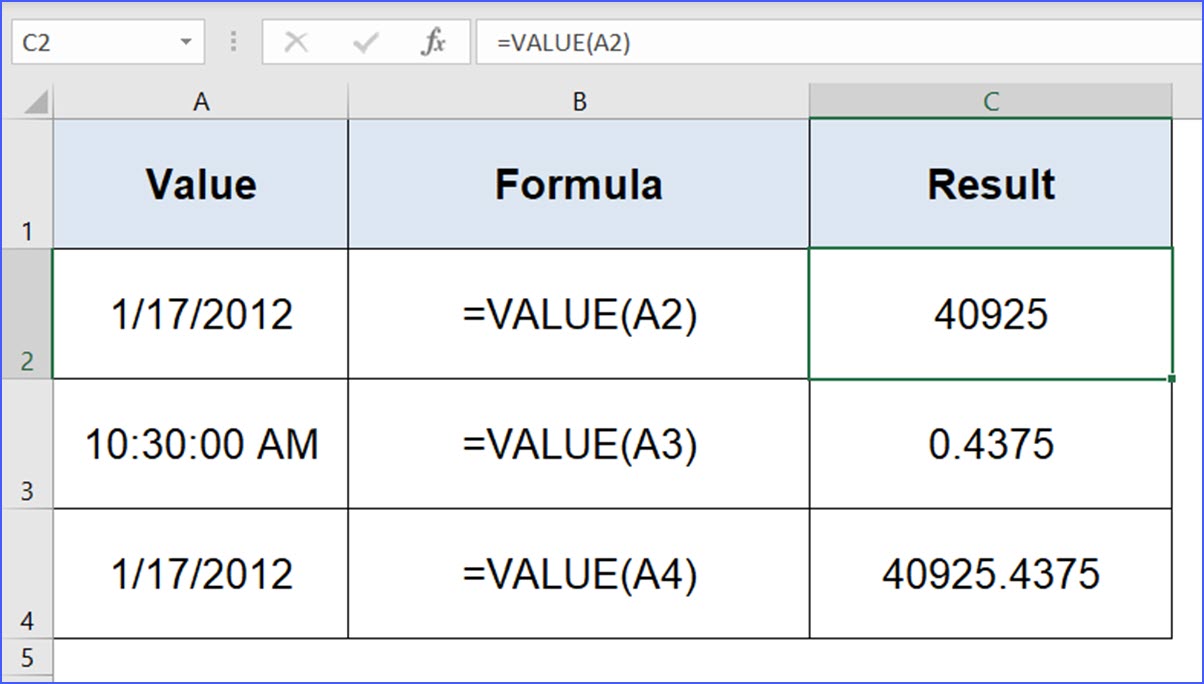Click the Insert Function (fx) icon
This screenshot has height=684, width=1204.
pyautogui.click(x=432, y=41)
